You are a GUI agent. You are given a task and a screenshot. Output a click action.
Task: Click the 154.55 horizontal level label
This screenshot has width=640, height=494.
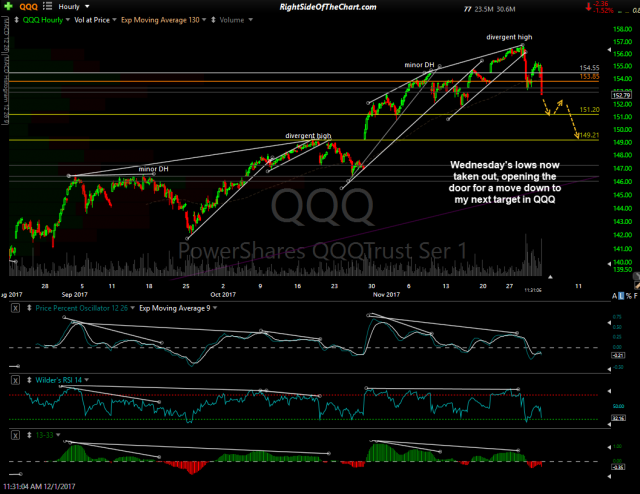click(x=589, y=68)
